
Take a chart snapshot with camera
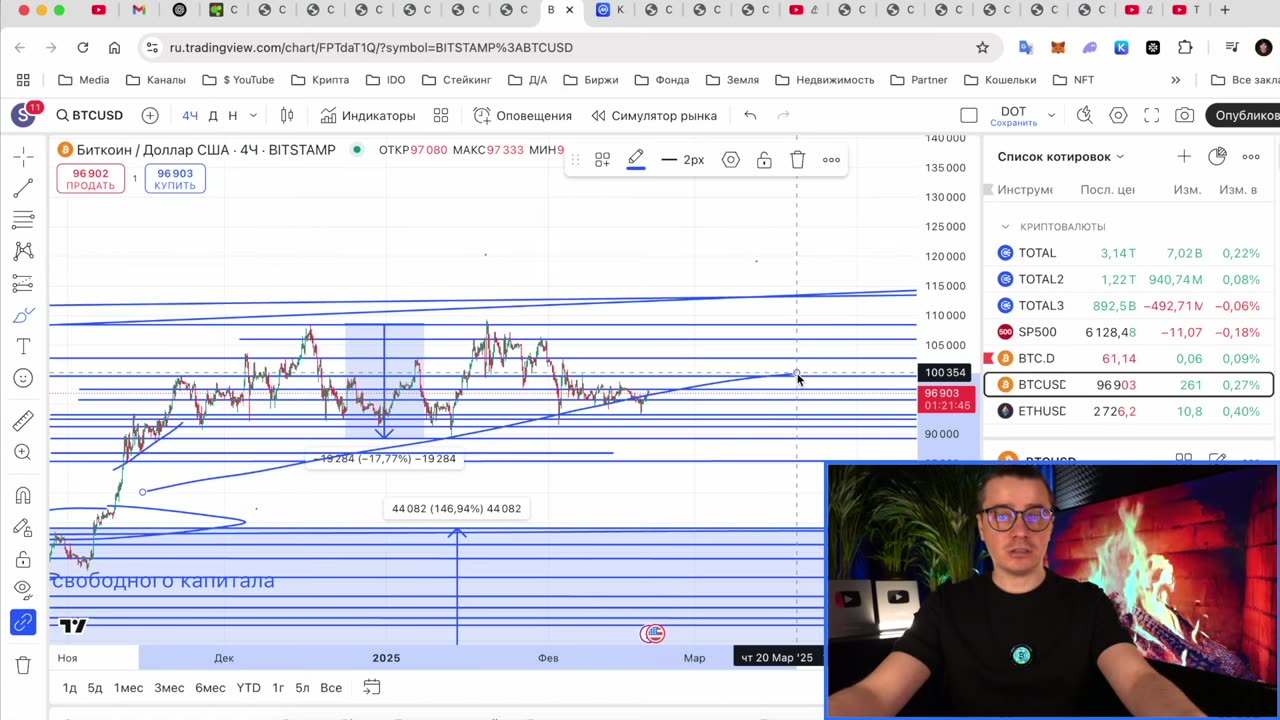coord(1184,115)
